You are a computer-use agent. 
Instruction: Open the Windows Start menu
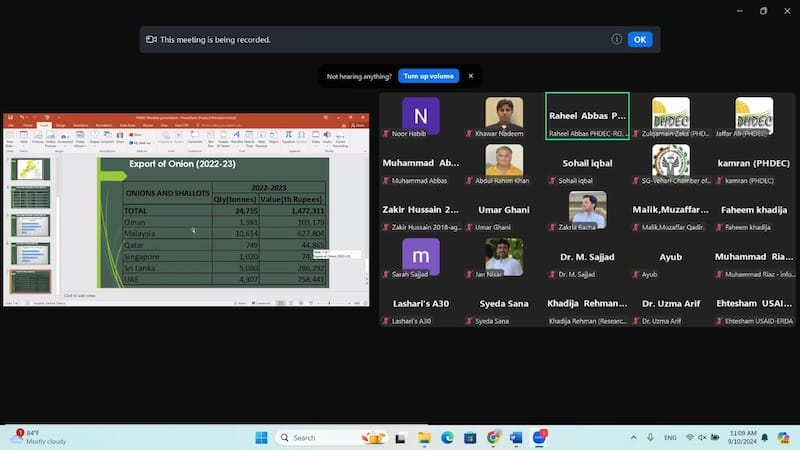(x=261, y=437)
